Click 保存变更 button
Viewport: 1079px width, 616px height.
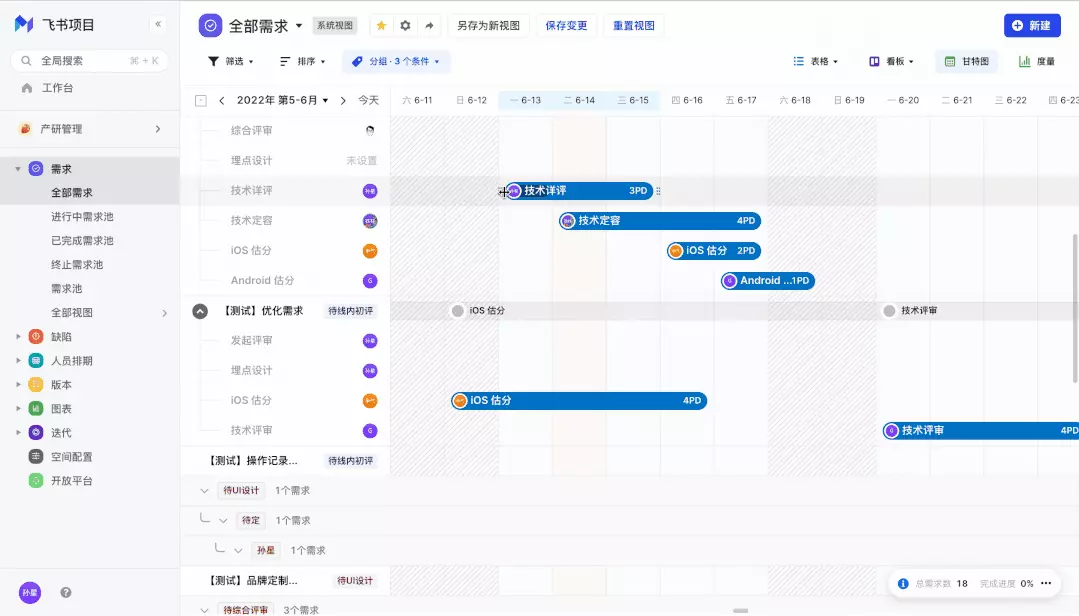[x=566, y=26]
